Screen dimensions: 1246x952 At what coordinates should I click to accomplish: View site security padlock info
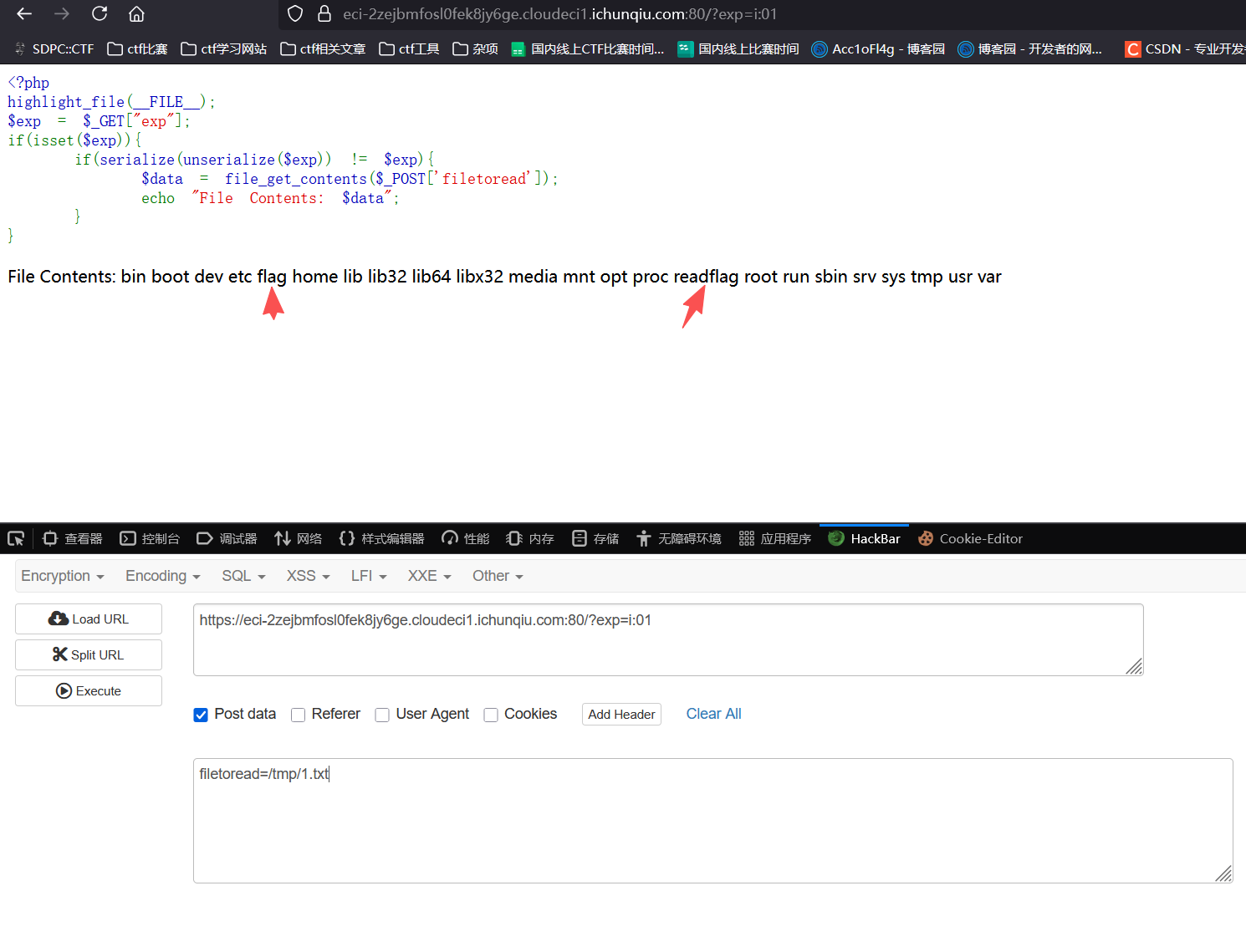324,13
